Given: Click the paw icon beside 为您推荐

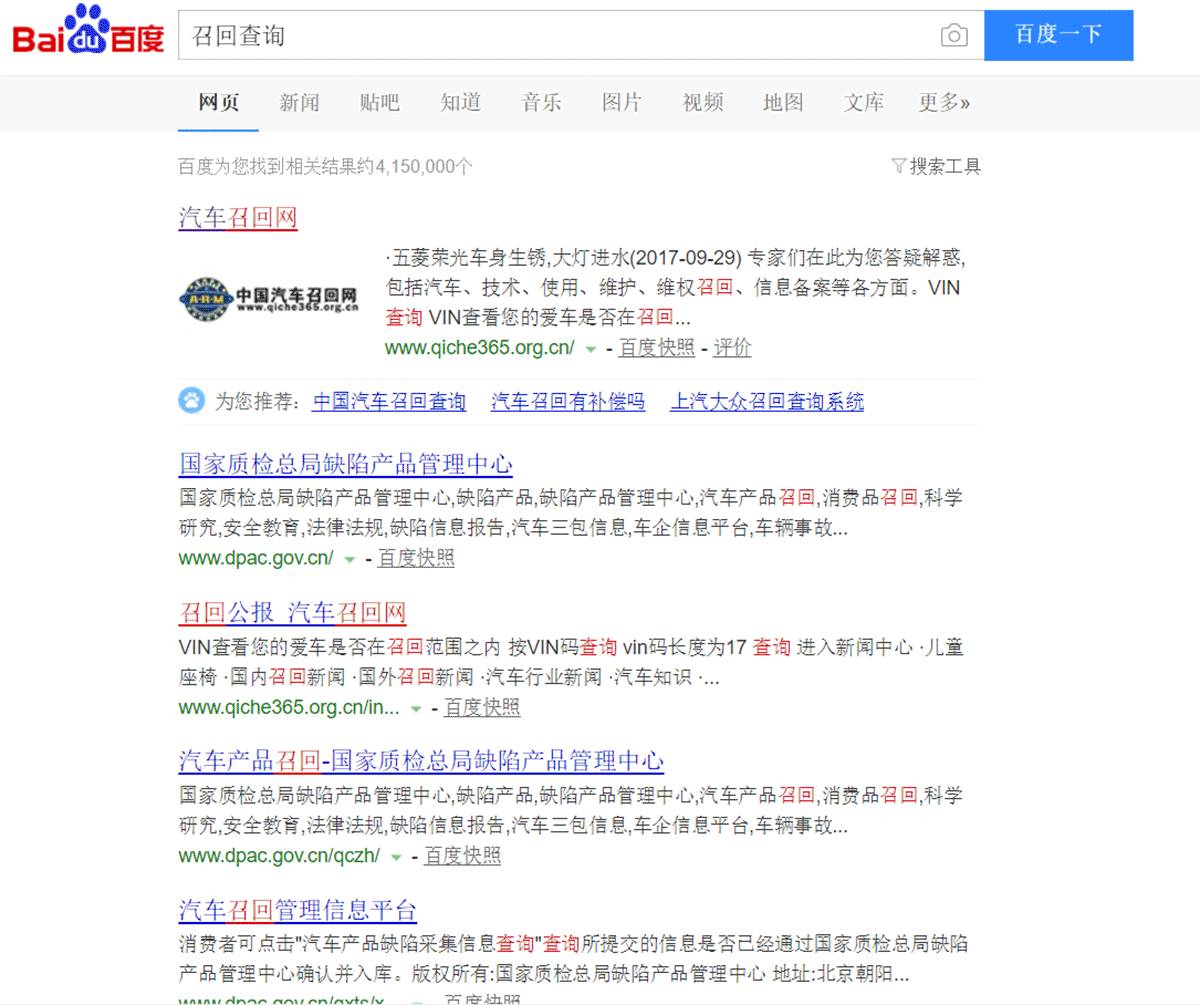Looking at the screenshot, I should pyautogui.click(x=191, y=401).
